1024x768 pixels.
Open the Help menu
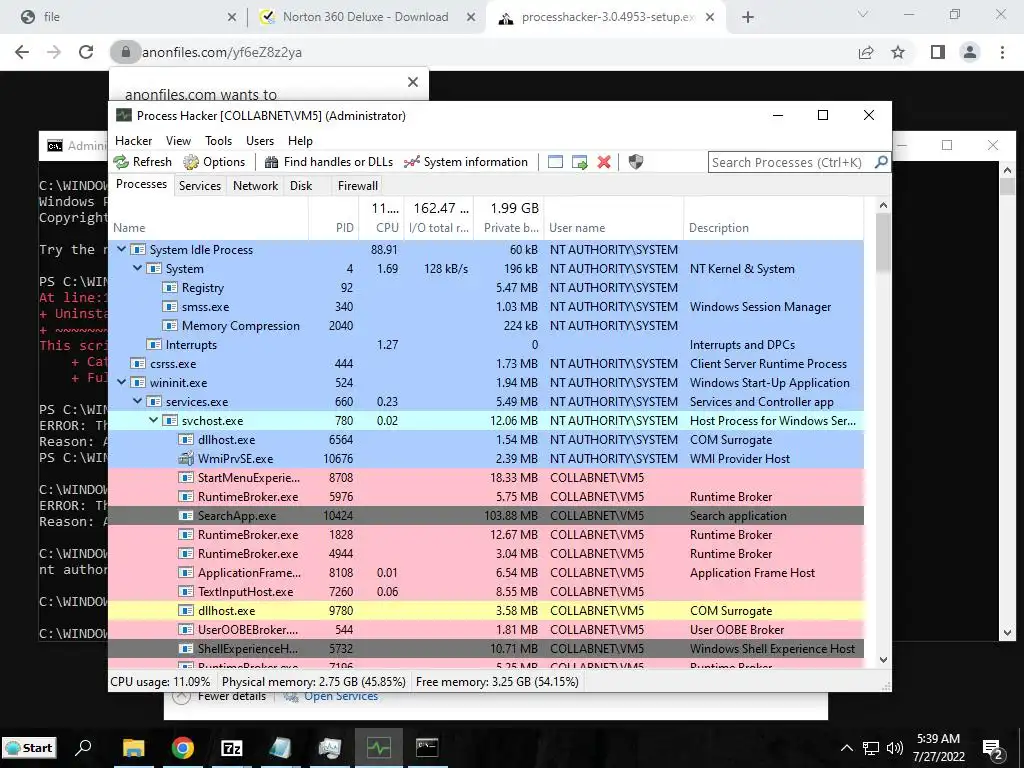pyautogui.click(x=300, y=140)
